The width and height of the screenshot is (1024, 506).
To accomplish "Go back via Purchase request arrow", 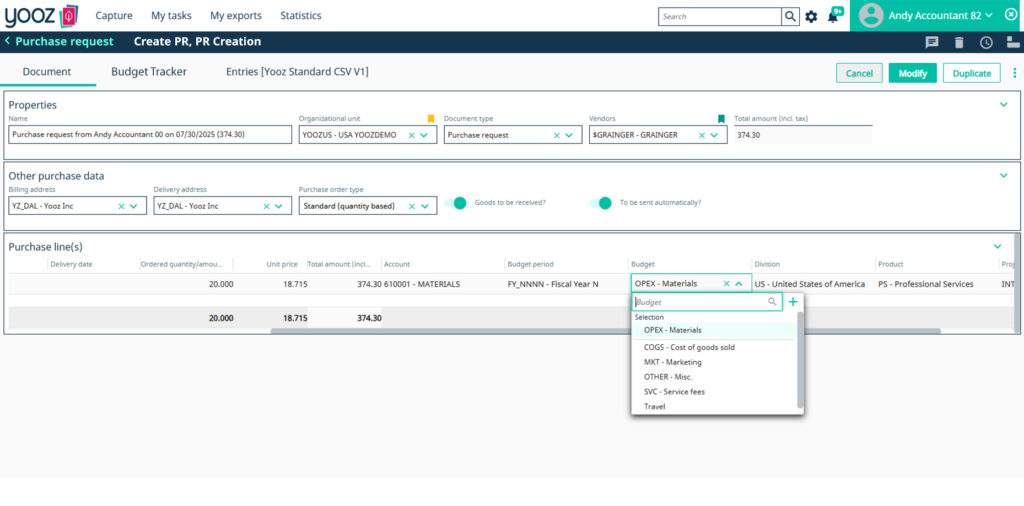I will click(7, 41).
